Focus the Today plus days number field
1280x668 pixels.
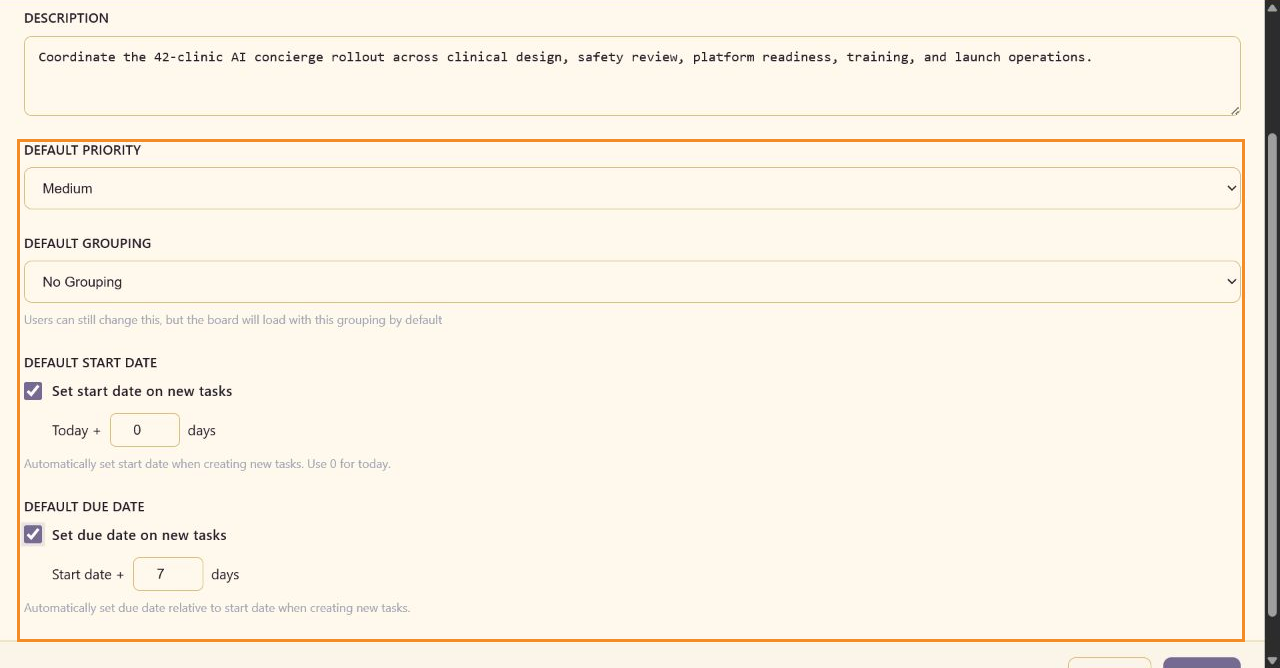(145, 430)
